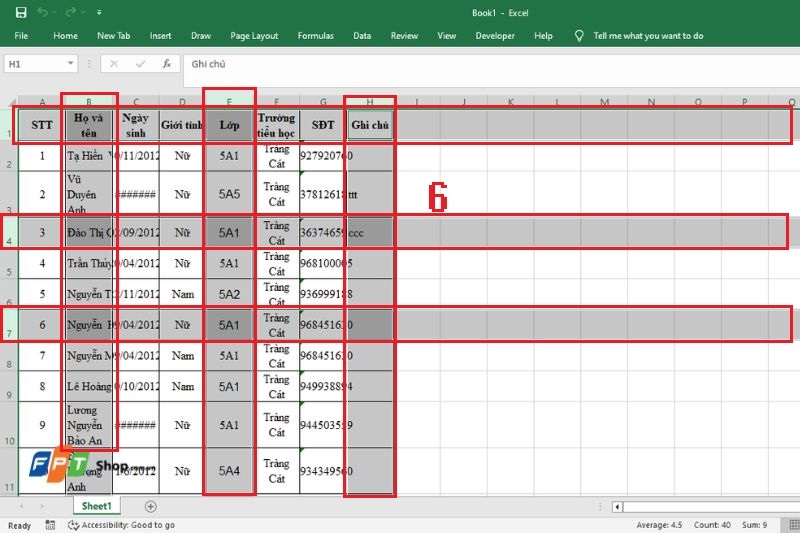Viewport: 800px width, 533px height.
Task: Click the Lương Nguyễn Bảo An cell
Action: pyautogui.click(x=89, y=425)
